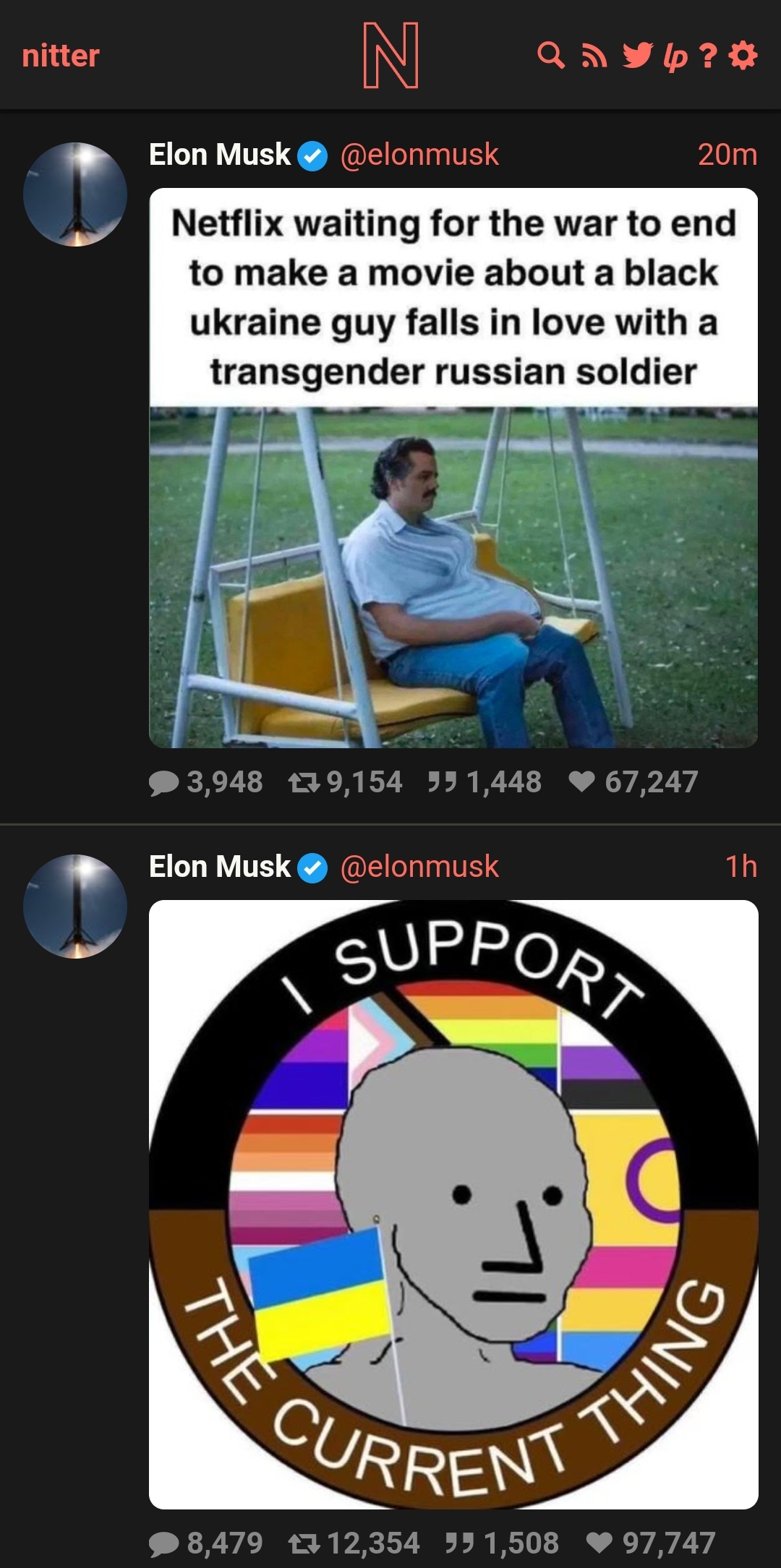Screen dimensions: 781x1568
Task: Open the @elonmusk handle on first tweet
Action: pyautogui.click(x=419, y=154)
